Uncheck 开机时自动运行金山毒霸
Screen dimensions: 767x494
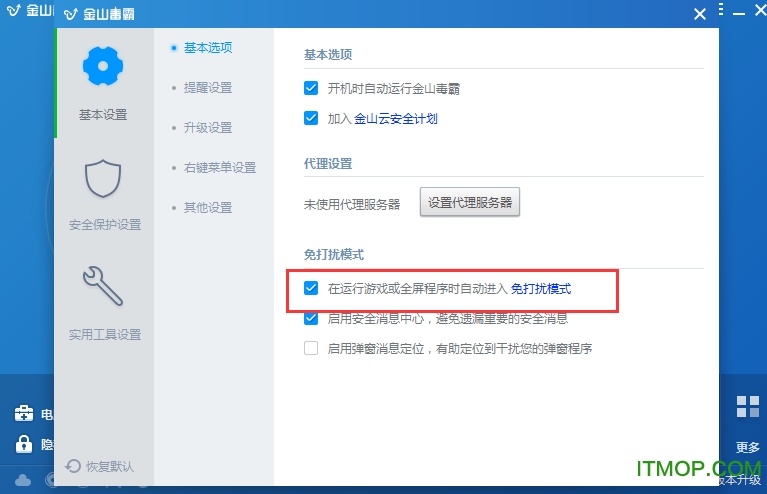pyautogui.click(x=311, y=88)
